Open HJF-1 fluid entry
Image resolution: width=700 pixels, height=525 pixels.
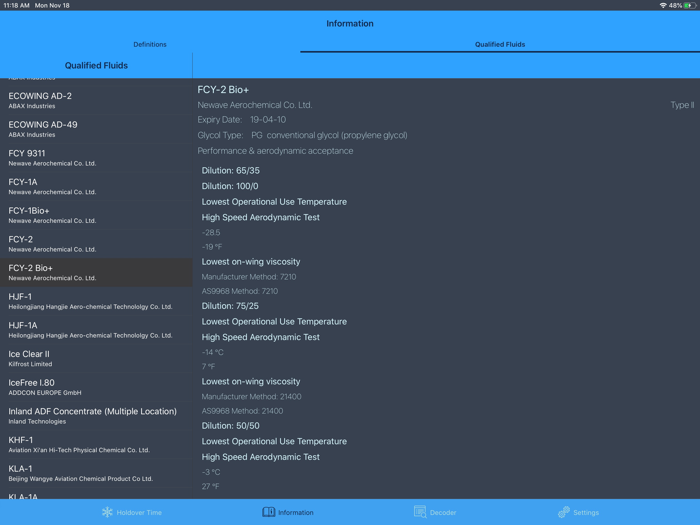(x=96, y=301)
